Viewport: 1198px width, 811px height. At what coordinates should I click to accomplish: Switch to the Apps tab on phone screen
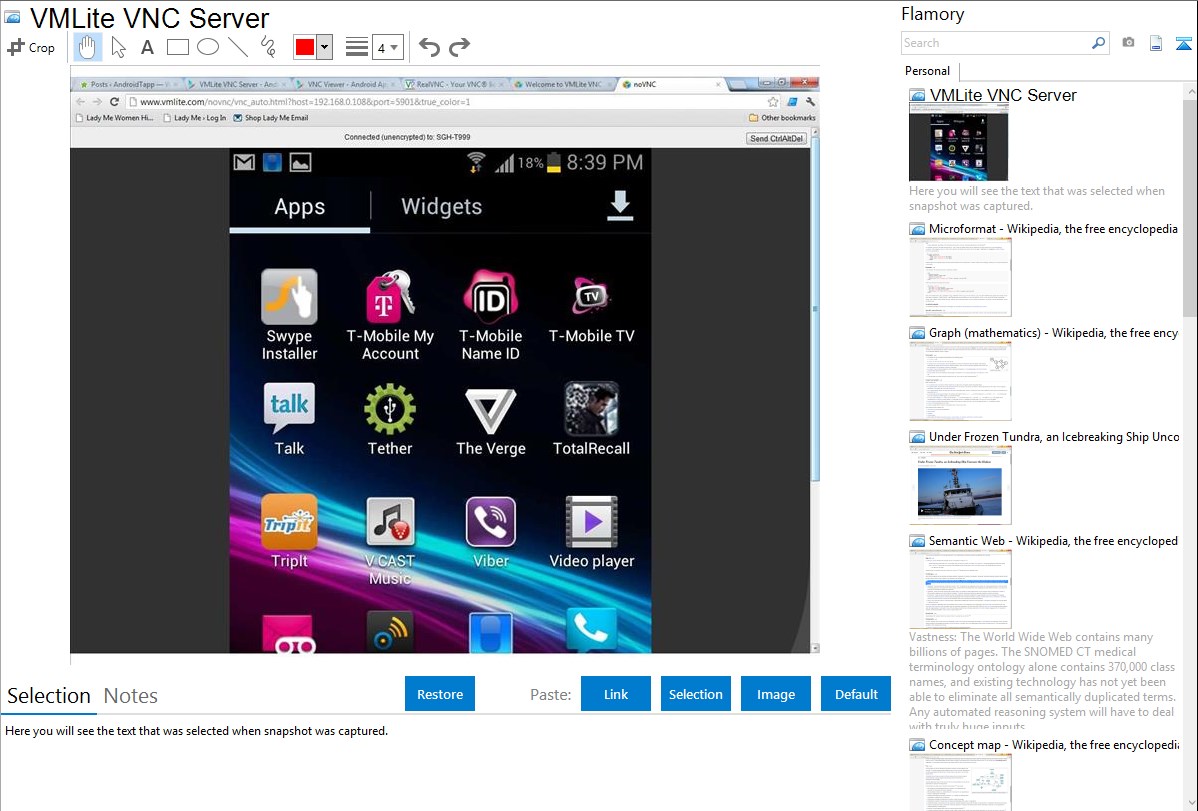pyautogui.click(x=300, y=207)
